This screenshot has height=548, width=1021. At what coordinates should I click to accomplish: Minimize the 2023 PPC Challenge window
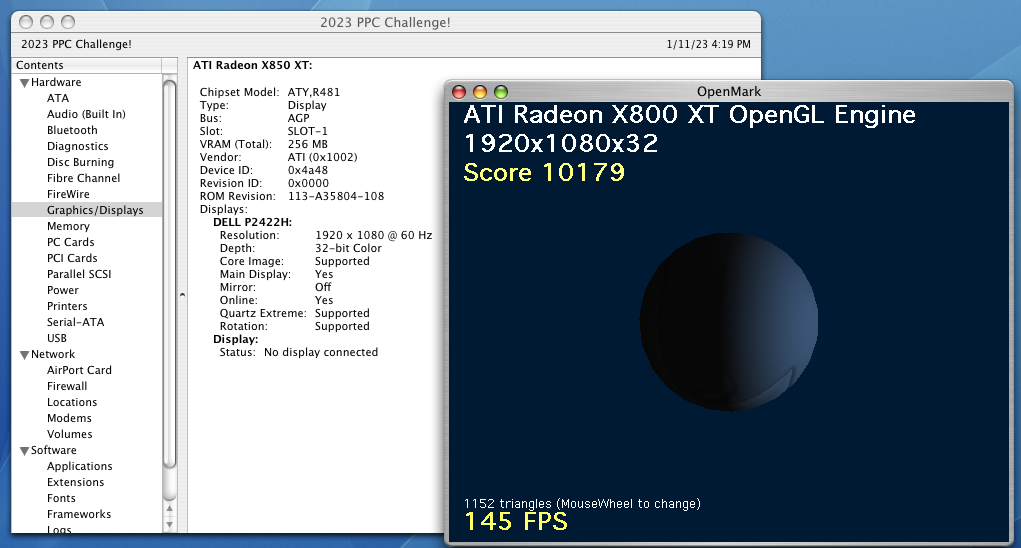(47, 22)
